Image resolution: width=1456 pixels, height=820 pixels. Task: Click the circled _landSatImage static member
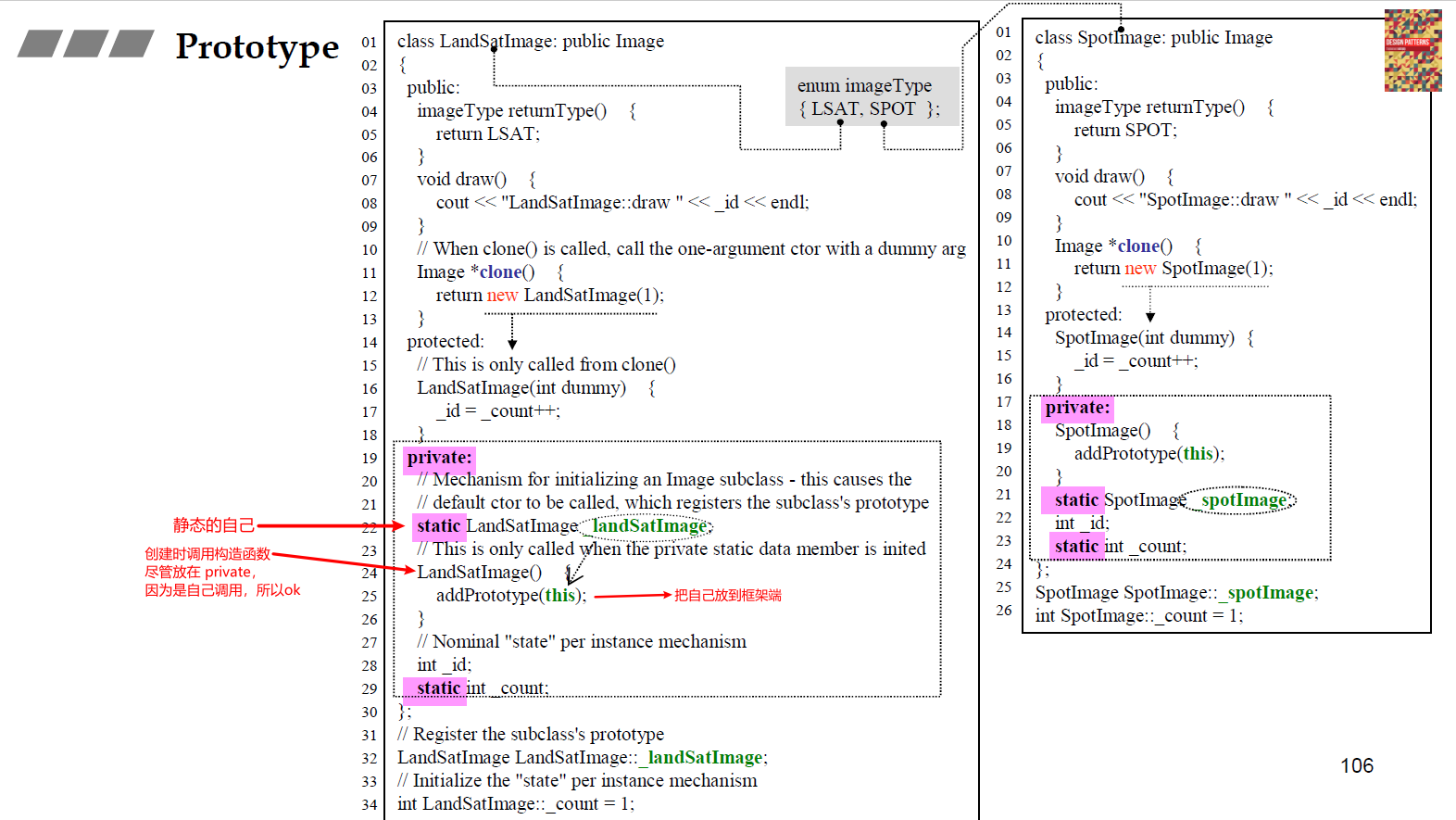[648, 526]
